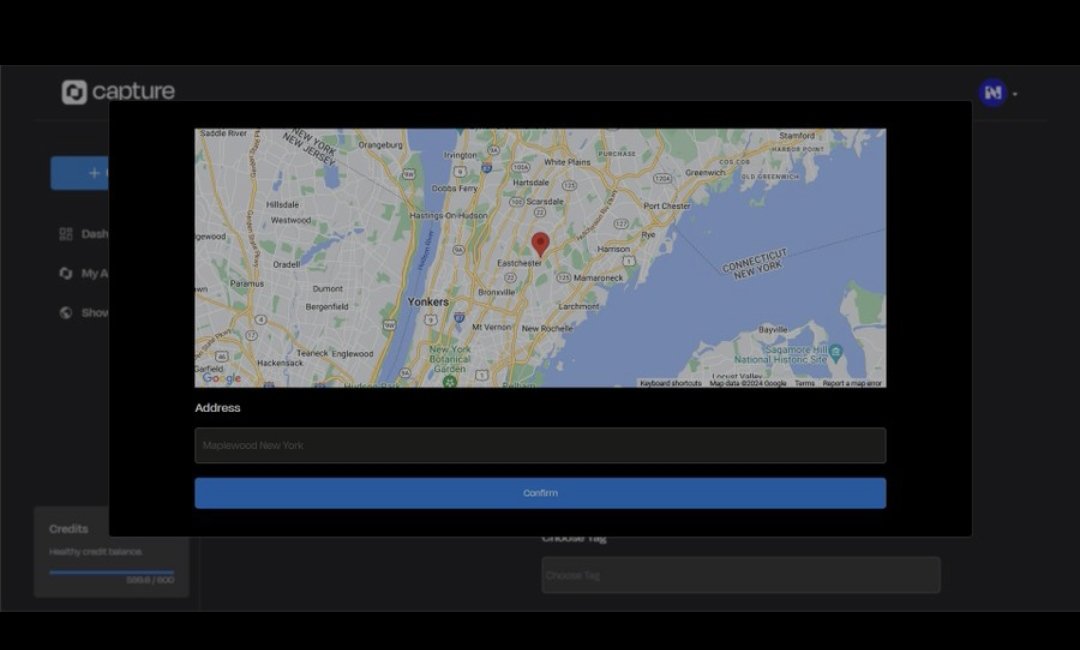Click the red location pin on the map

[541, 244]
